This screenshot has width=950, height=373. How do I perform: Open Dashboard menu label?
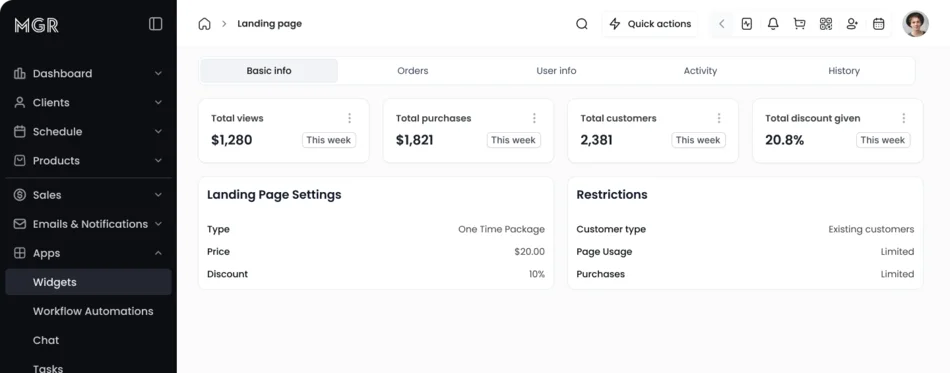click(62, 73)
